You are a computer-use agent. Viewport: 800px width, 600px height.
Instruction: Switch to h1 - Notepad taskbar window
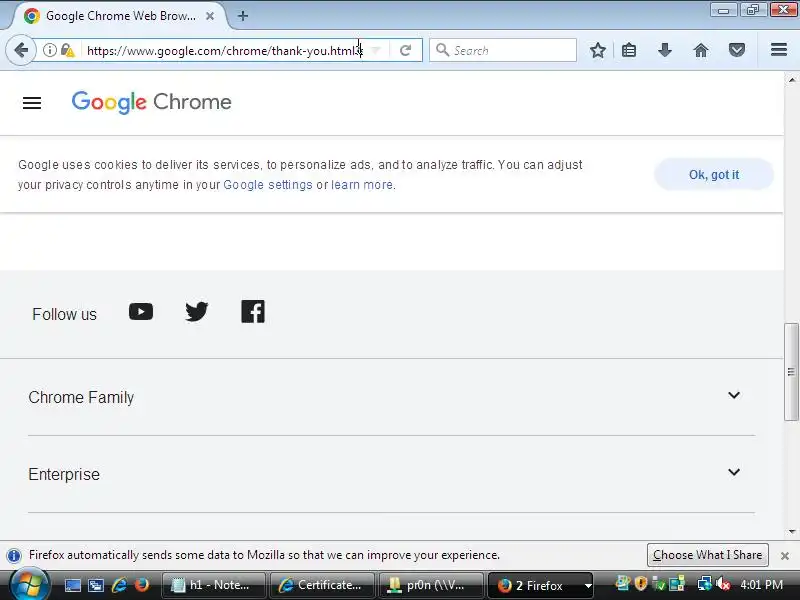point(213,585)
